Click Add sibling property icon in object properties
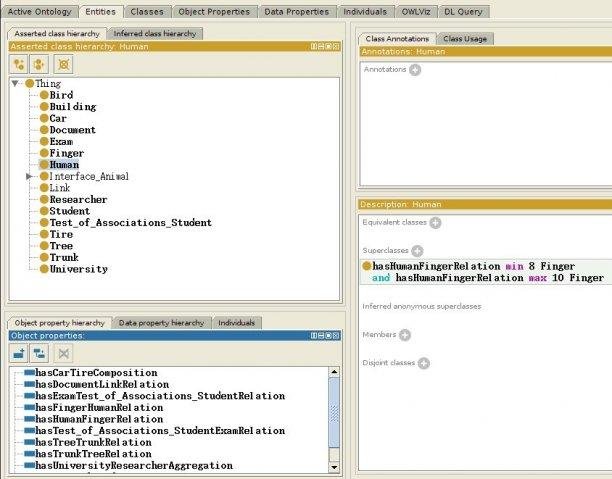 pyautogui.click(x=39, y=354)
